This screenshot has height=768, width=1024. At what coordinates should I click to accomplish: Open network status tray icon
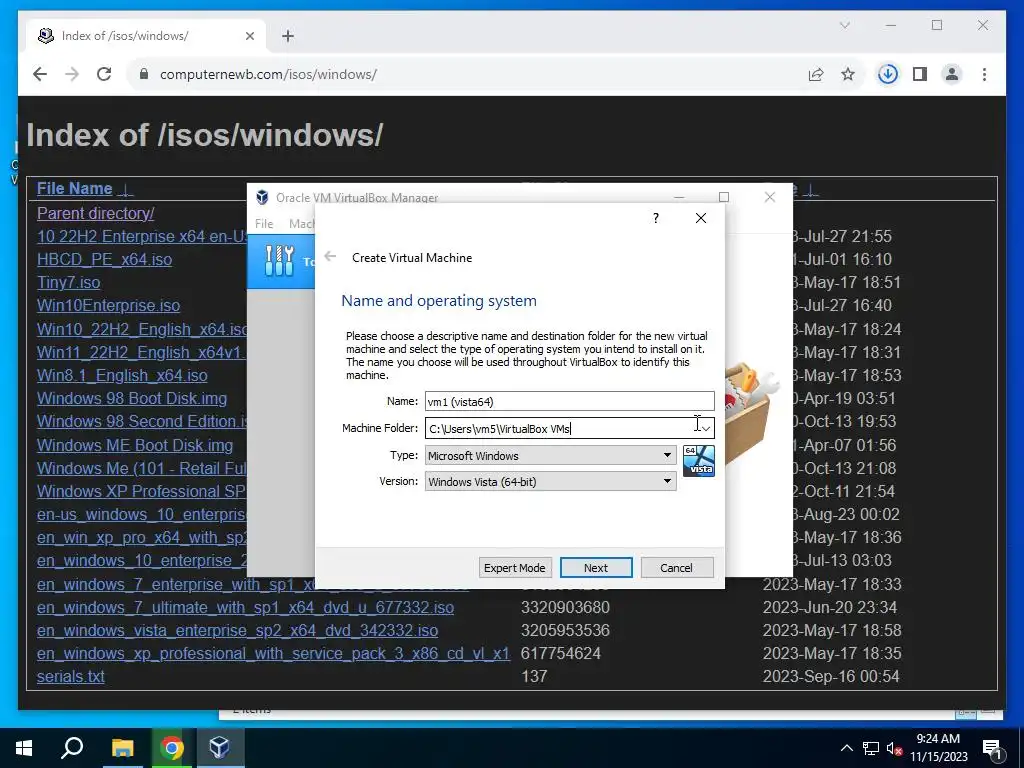[x=871, y=748]
